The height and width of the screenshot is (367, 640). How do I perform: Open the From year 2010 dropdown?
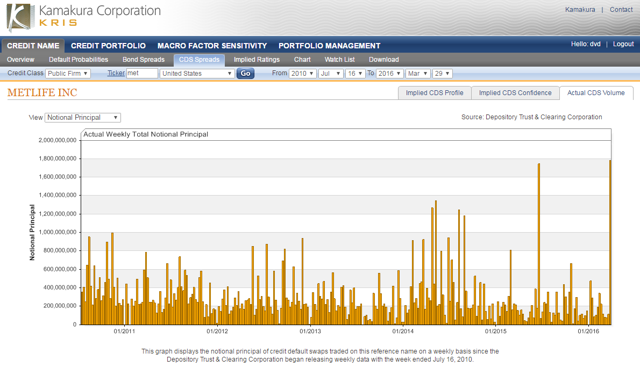[x=302, y=73]
